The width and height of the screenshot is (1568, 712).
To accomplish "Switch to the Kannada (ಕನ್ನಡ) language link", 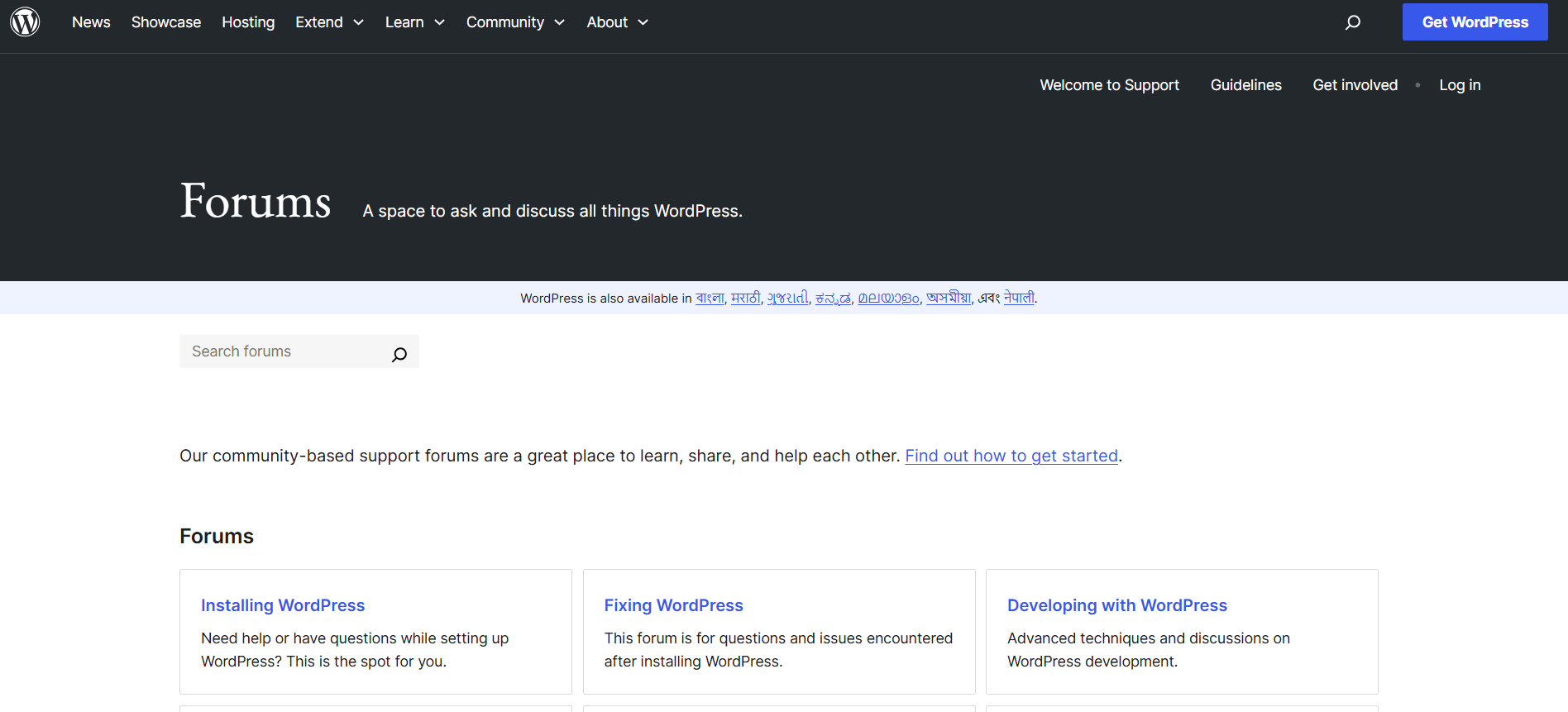I will (x=833, y=299).
